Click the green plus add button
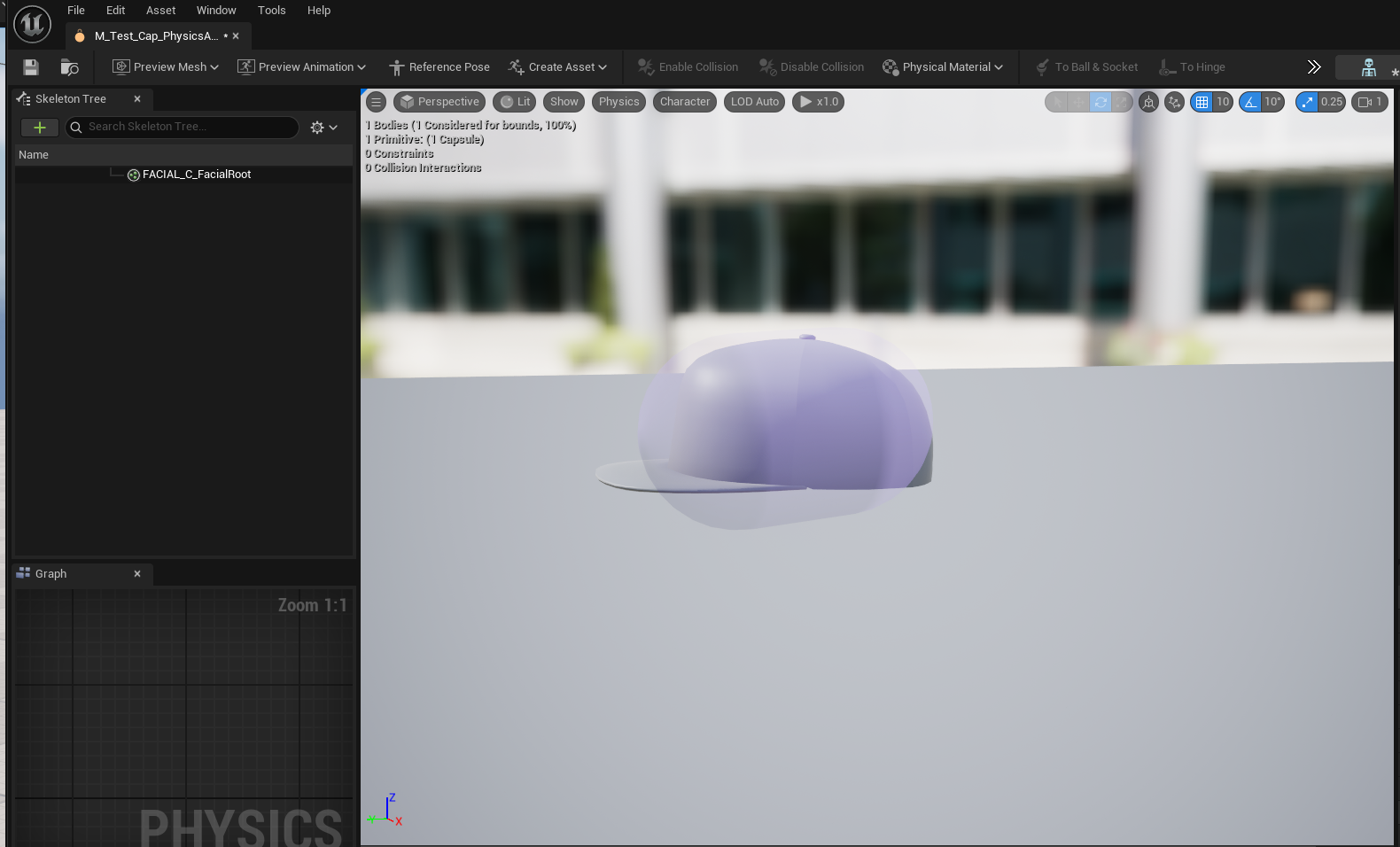The height and width of the screenshot is (847, 1400). coord(39,128)
